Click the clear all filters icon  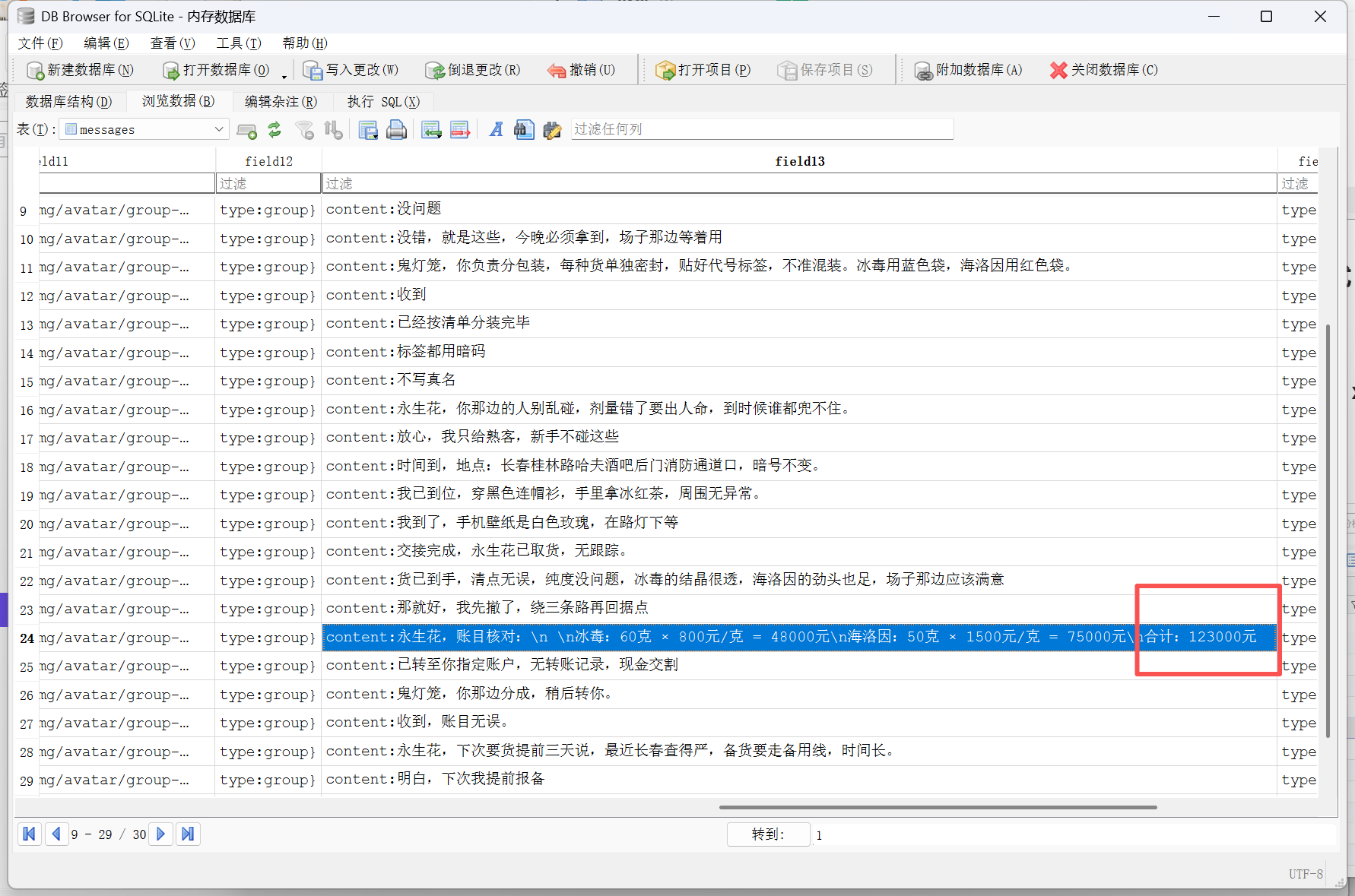tap(305, 130)
